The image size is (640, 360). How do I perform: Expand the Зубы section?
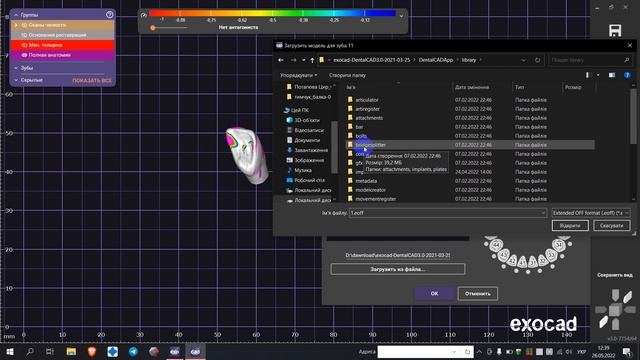(x=16, y=68)
